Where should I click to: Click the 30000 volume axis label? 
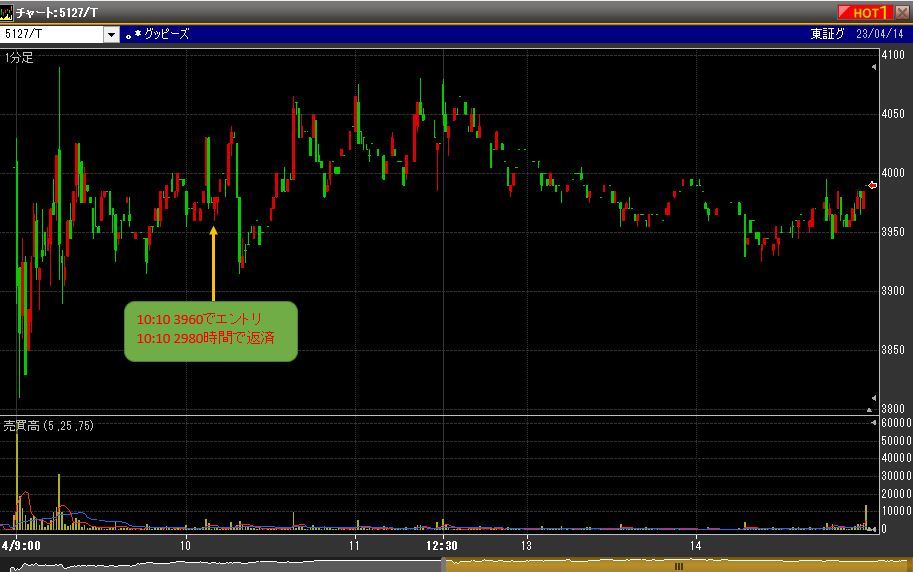coord(897,476)
